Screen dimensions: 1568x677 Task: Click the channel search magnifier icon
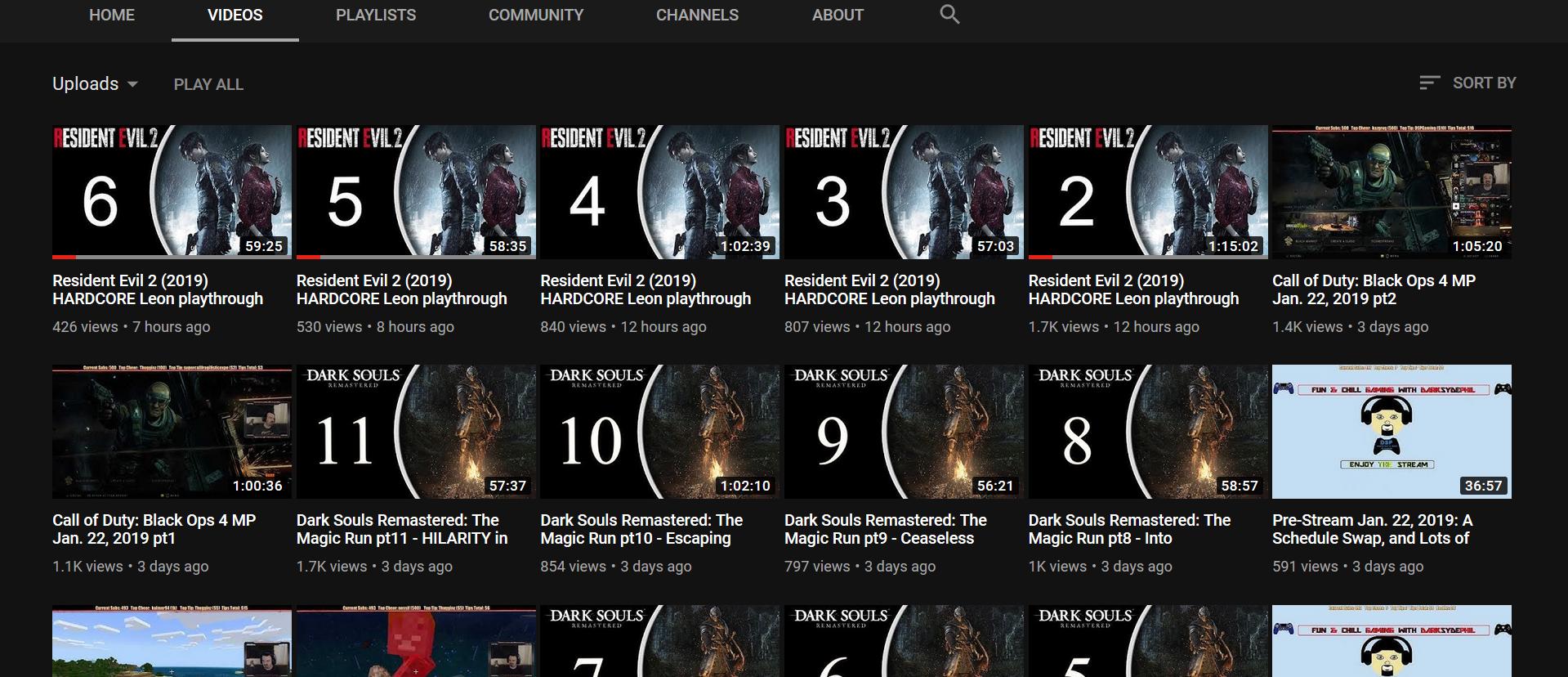click(949, 15)
